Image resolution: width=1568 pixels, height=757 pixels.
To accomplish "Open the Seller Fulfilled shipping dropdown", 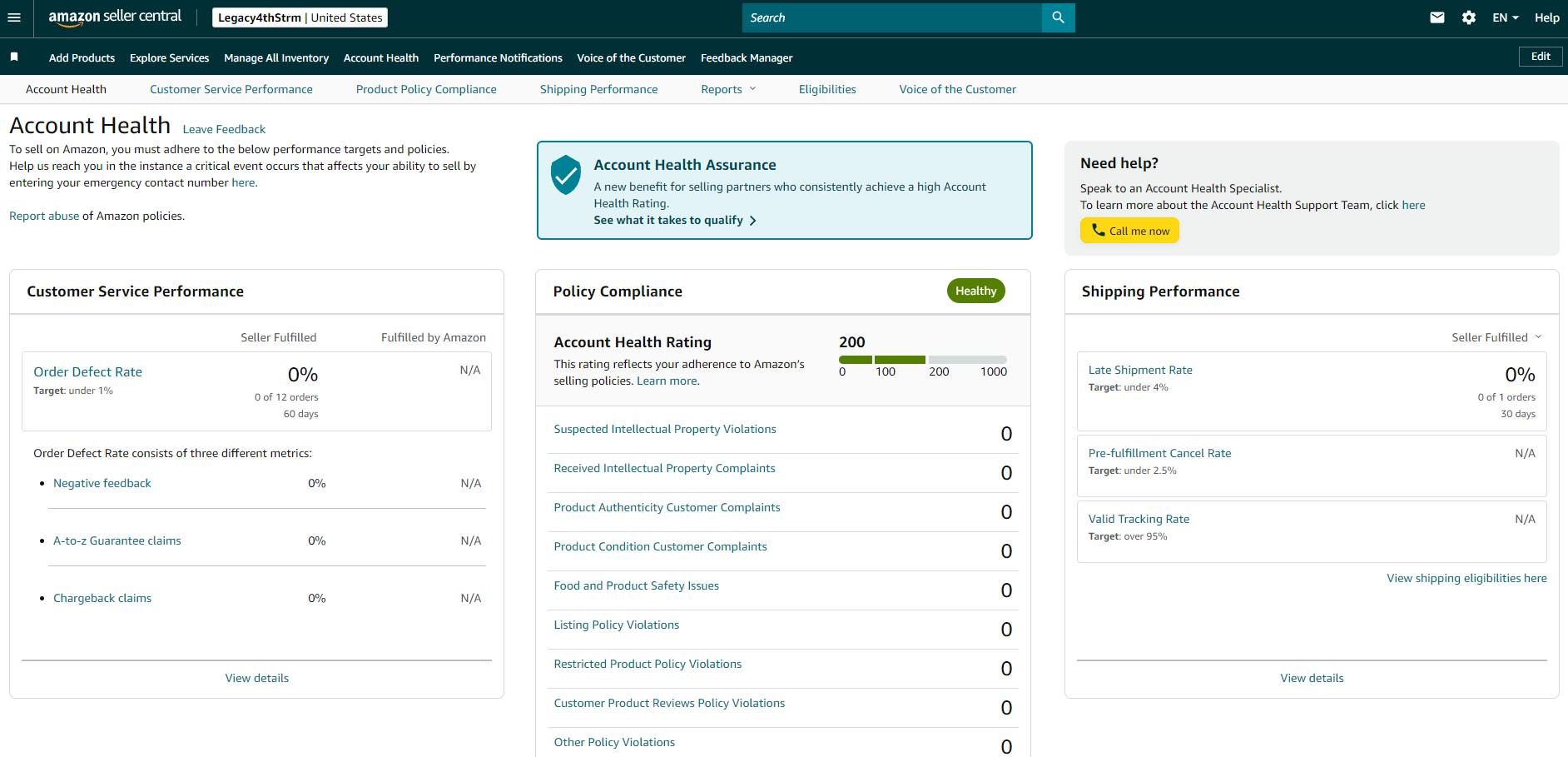I will [x=1496, y=337].
